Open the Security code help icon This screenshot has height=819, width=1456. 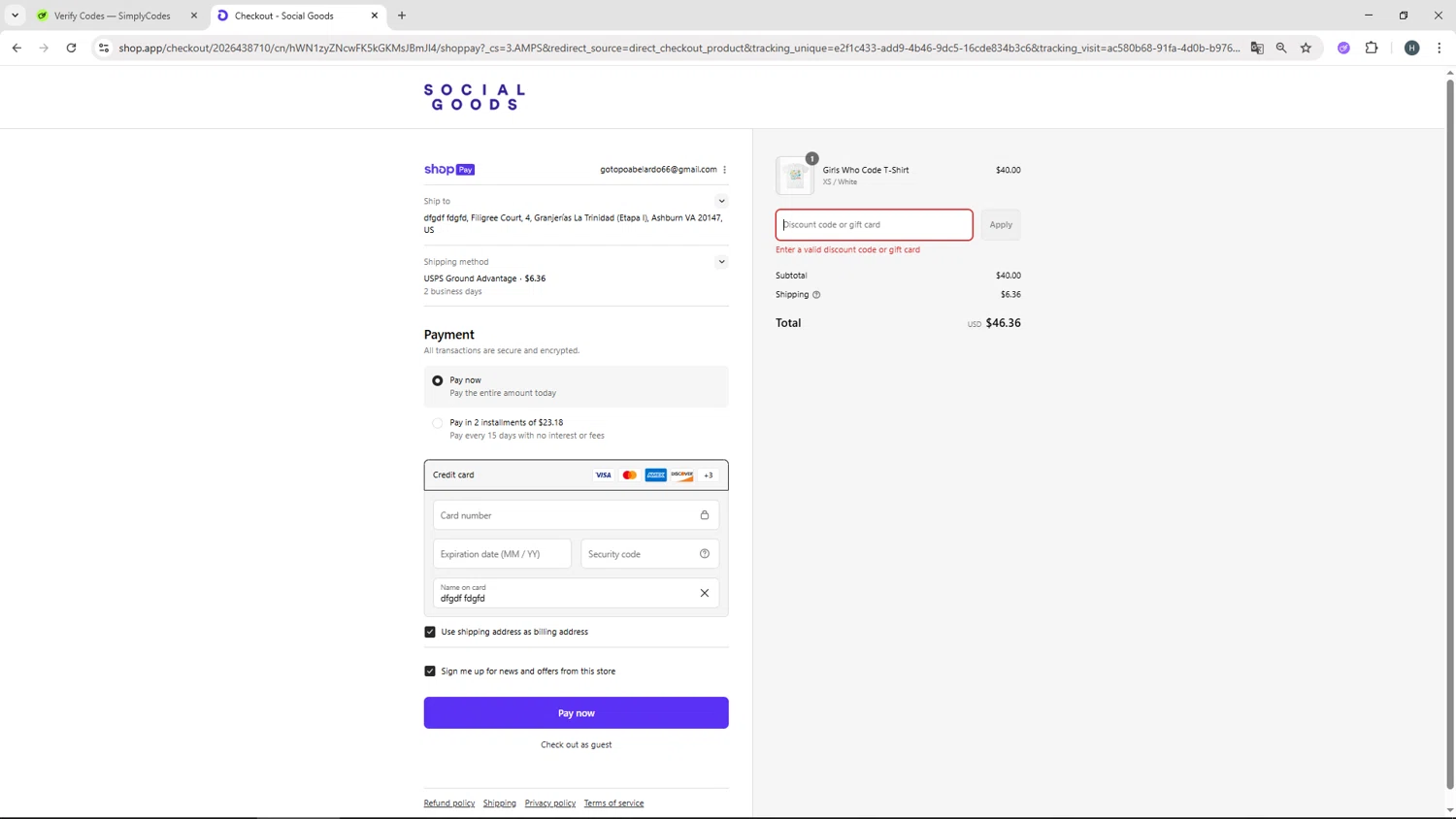705,554
